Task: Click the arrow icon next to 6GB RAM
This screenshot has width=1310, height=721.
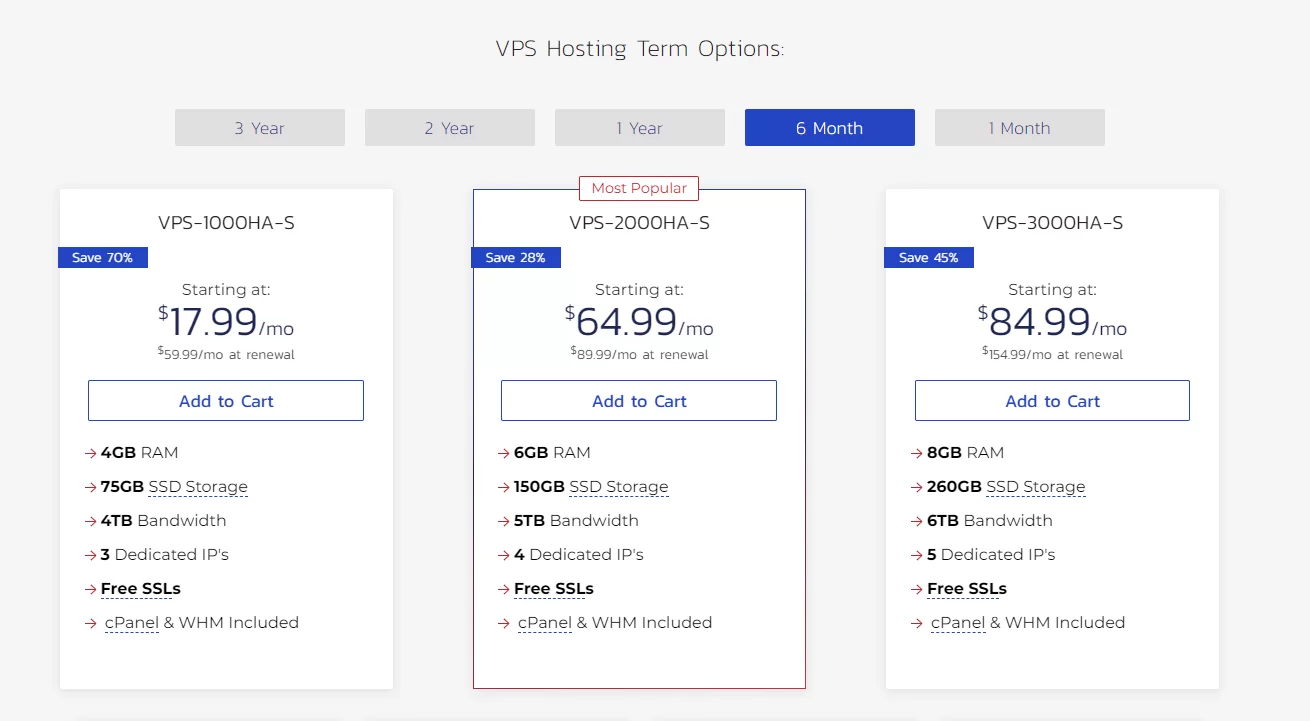Action: [x=504, y=452]
